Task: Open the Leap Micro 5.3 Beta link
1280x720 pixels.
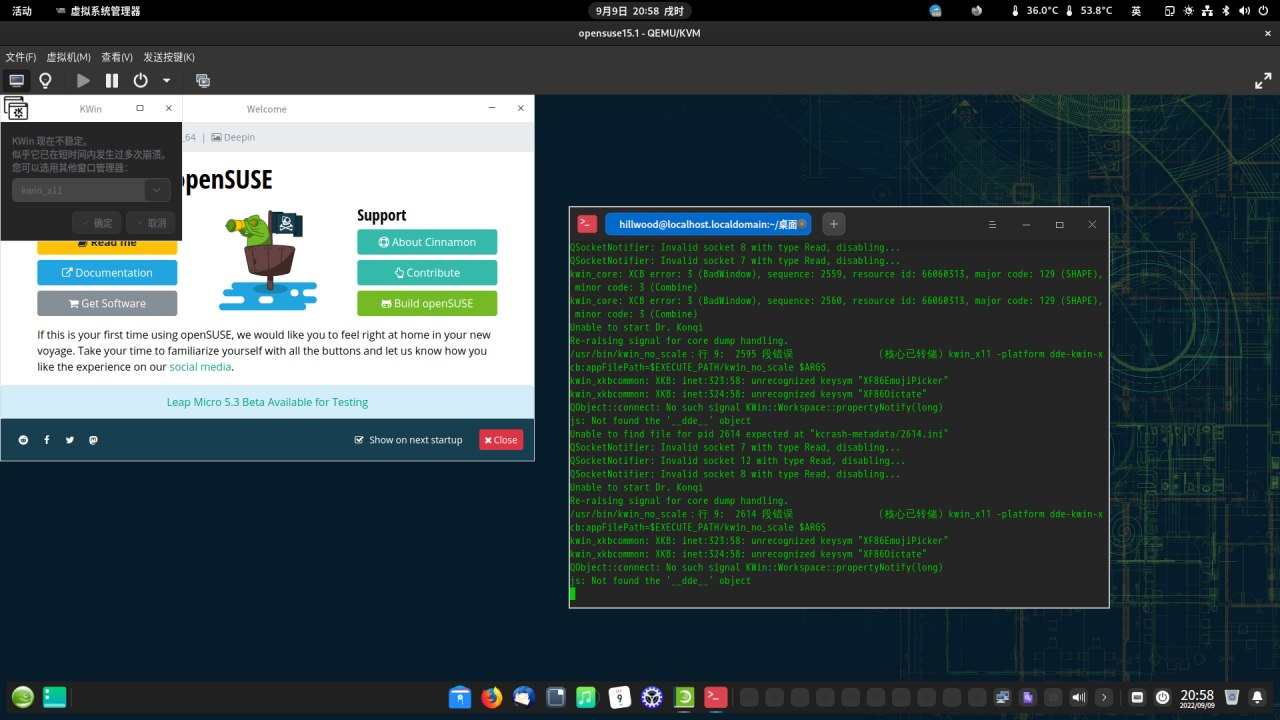Action: click(267, 400)
